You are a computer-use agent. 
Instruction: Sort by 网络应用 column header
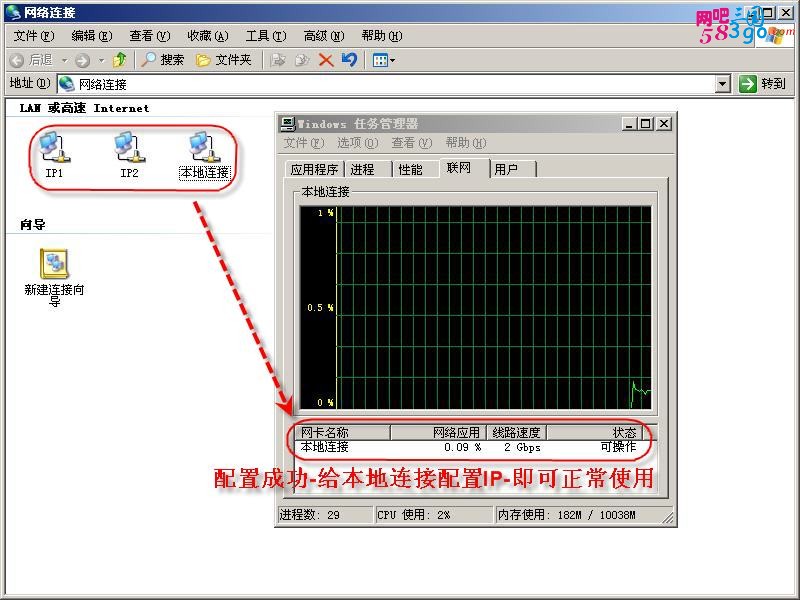click(x=439, y=433)
